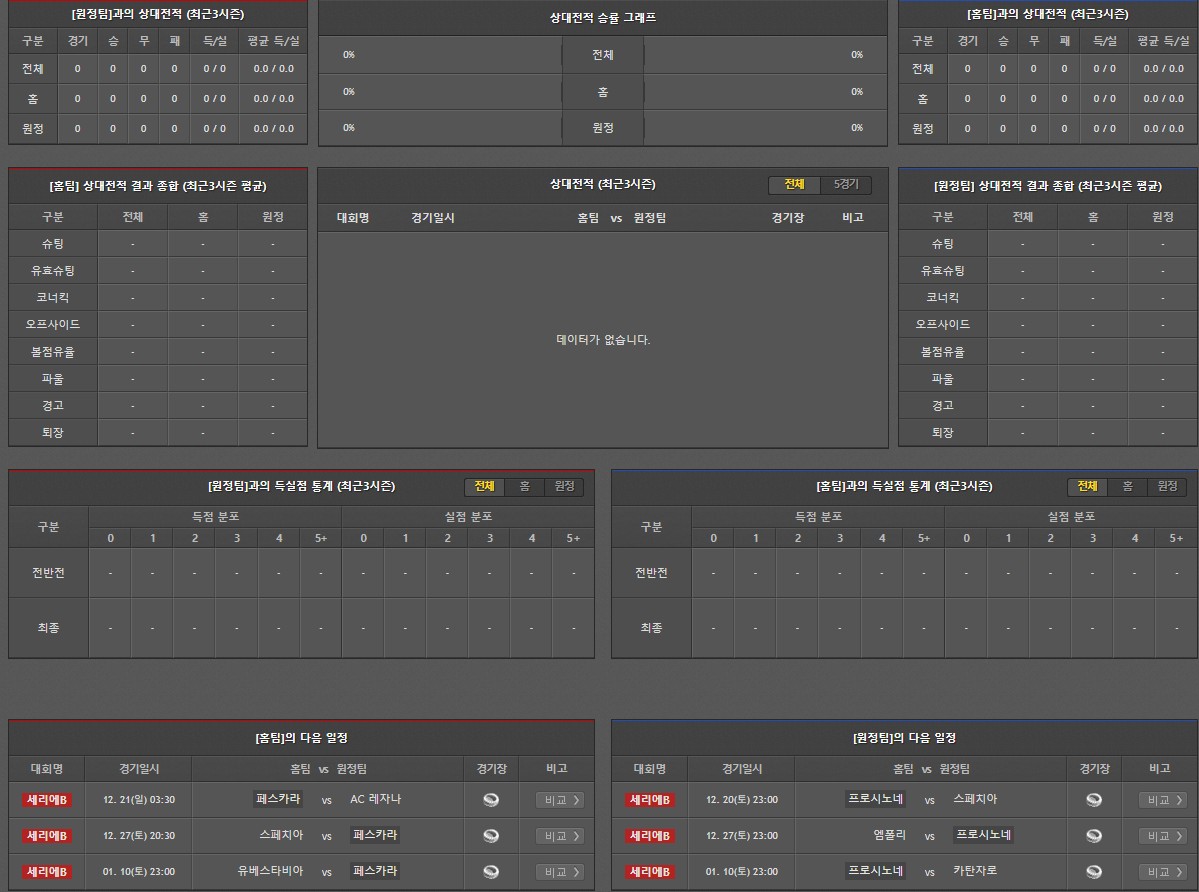Expand 비고 for 페스카라 vs AC 레자나
The width and height of the screenshot is (1199, 892).
coord(559,800)
